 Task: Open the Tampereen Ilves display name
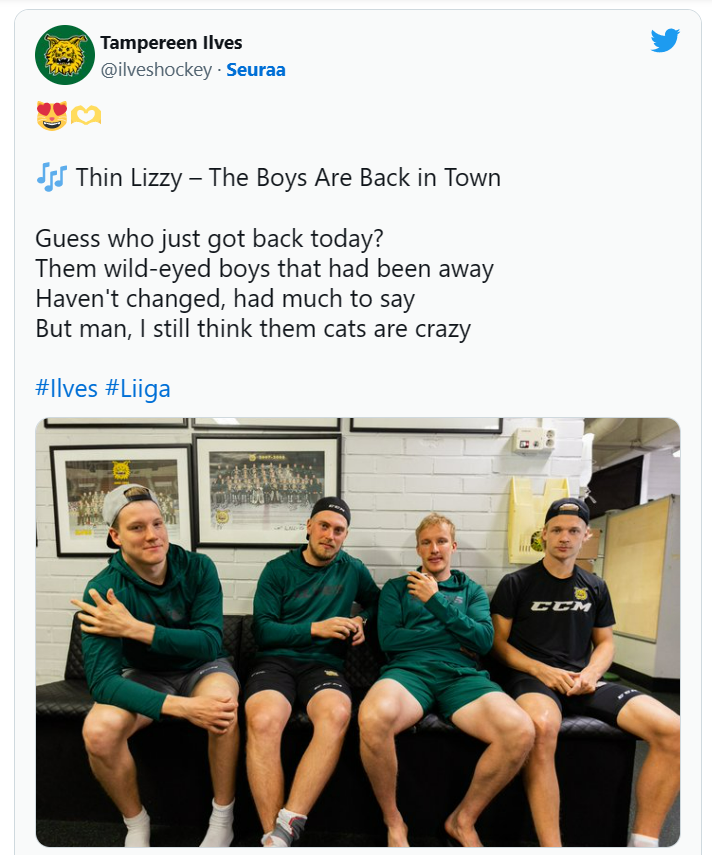[x=171, y=43]
